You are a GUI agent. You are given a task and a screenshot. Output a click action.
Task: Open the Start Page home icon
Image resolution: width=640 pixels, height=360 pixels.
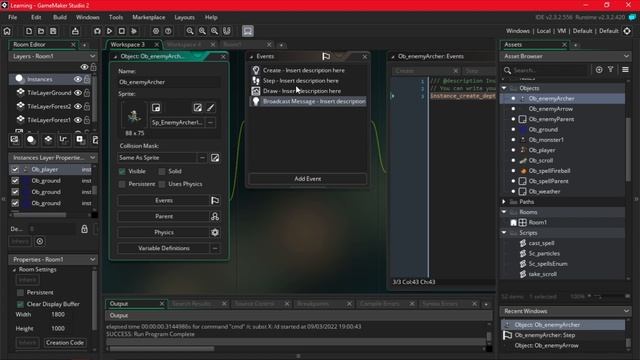(7, 31)
